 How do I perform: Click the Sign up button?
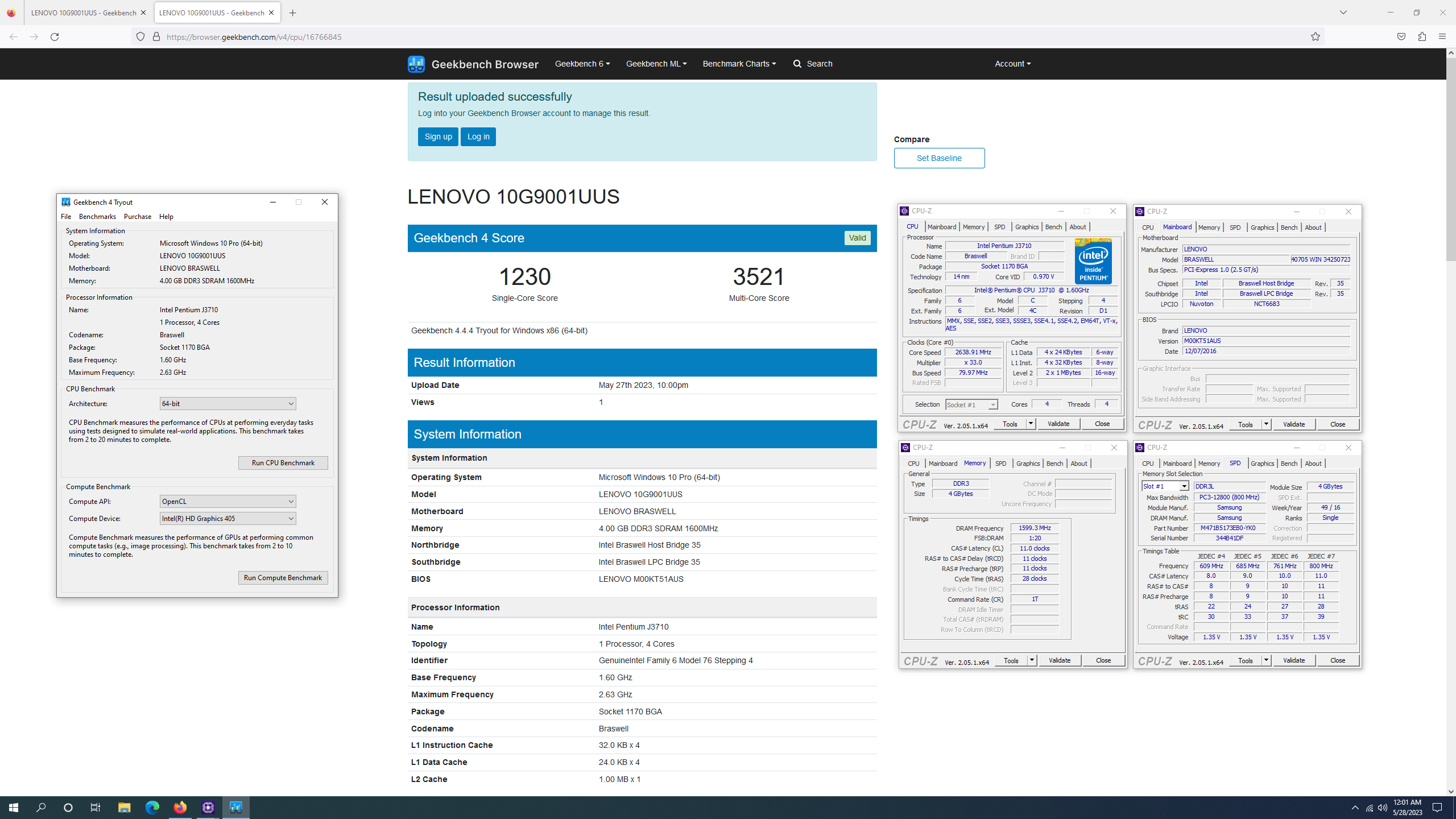[438, 136]
